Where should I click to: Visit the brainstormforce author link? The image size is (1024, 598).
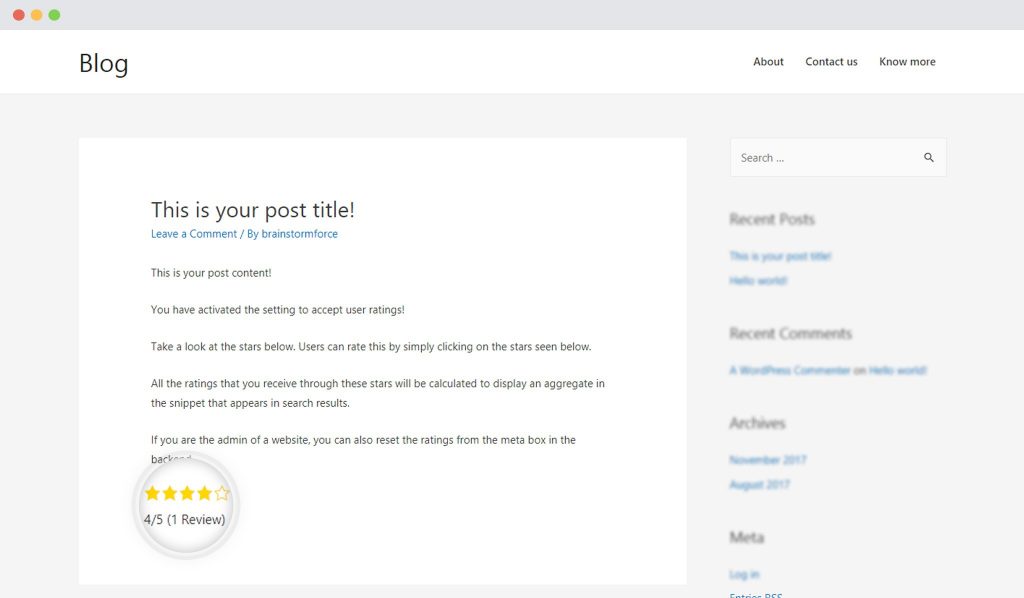[x=299, y=234]
